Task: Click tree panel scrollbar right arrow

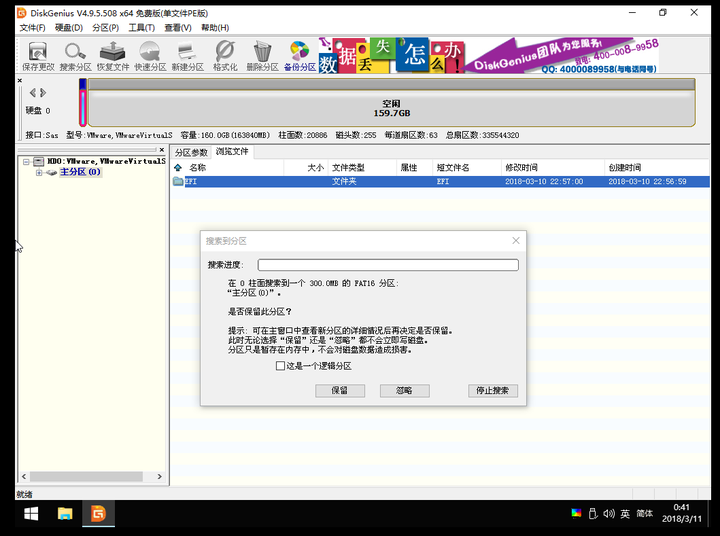Action: click(x=159, y=477)
